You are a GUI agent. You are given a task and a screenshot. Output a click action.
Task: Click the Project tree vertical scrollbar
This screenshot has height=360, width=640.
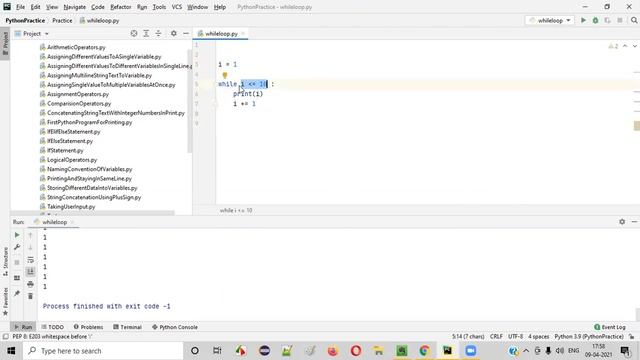[189, 100]
